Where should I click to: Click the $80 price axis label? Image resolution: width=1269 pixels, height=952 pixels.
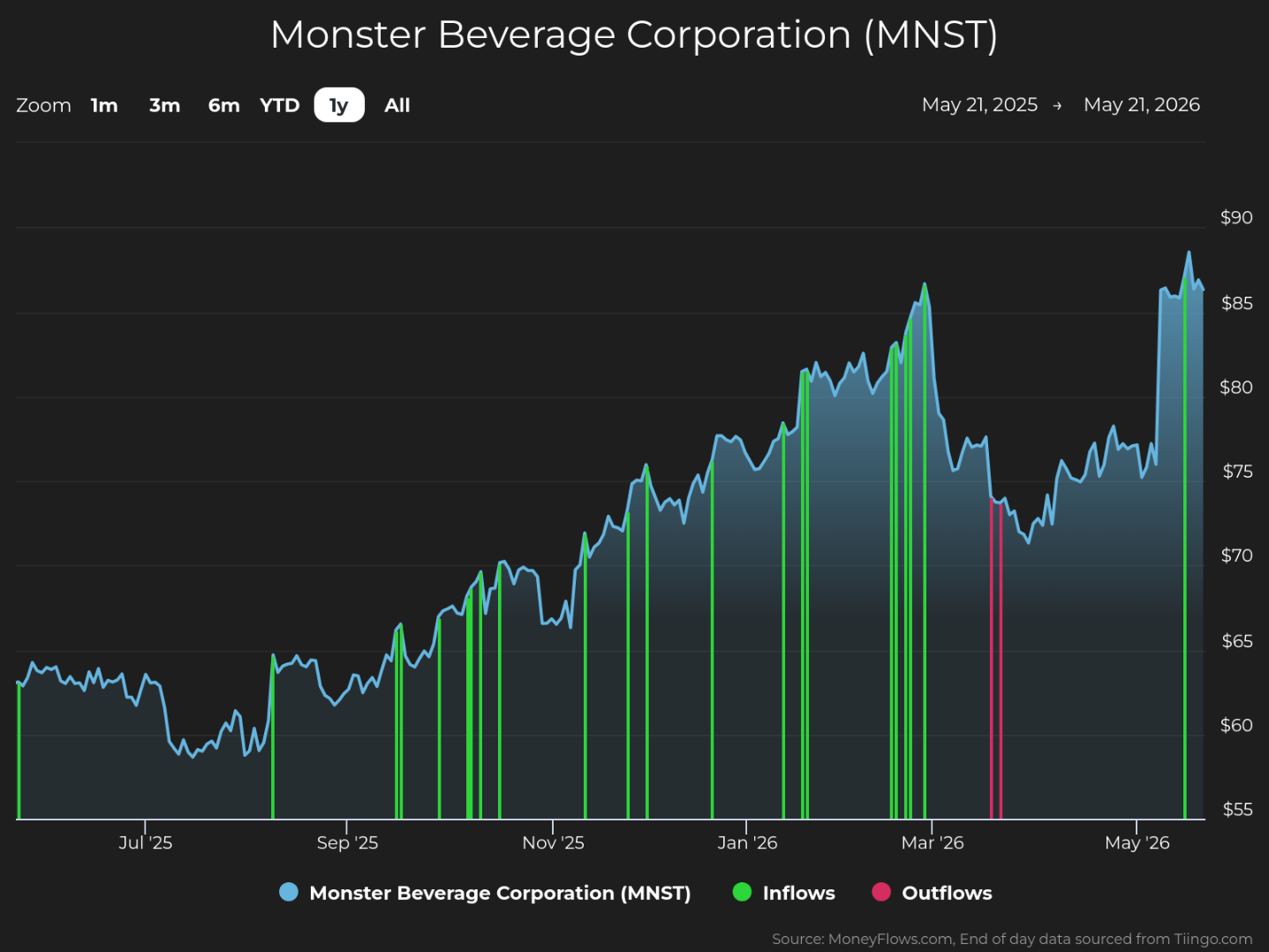coord(1236,387)
